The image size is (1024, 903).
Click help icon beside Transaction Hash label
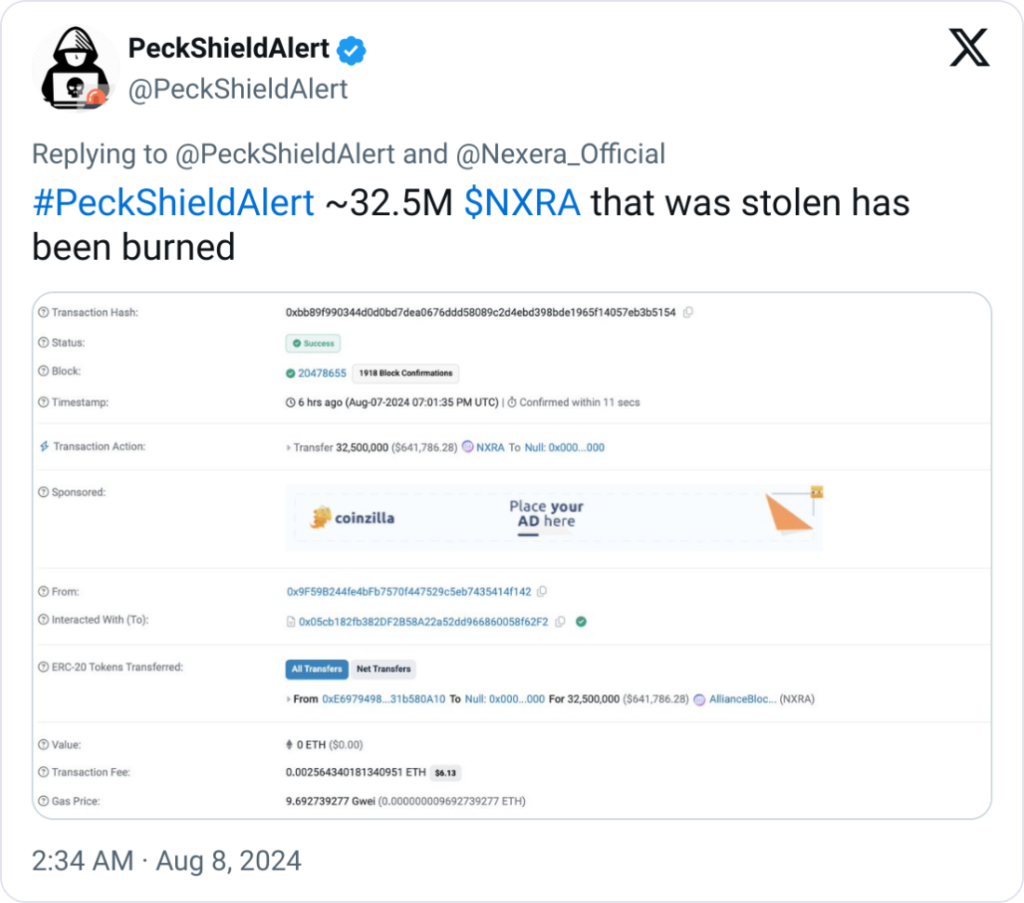pyautogui.click(x=43, y=313)
